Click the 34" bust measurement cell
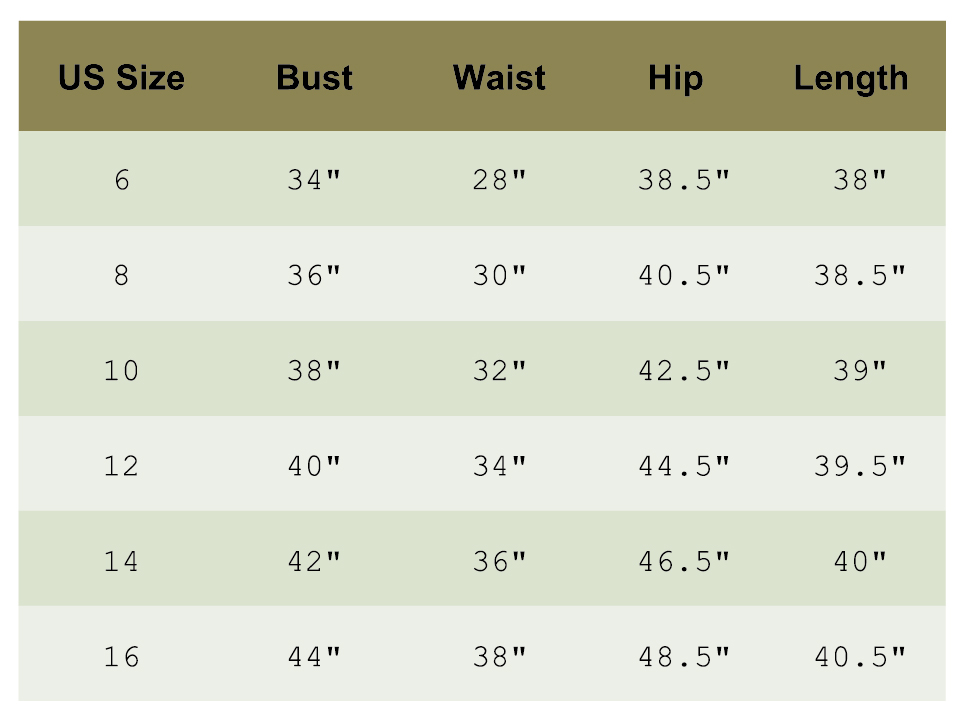 click(x=314, y=181)
